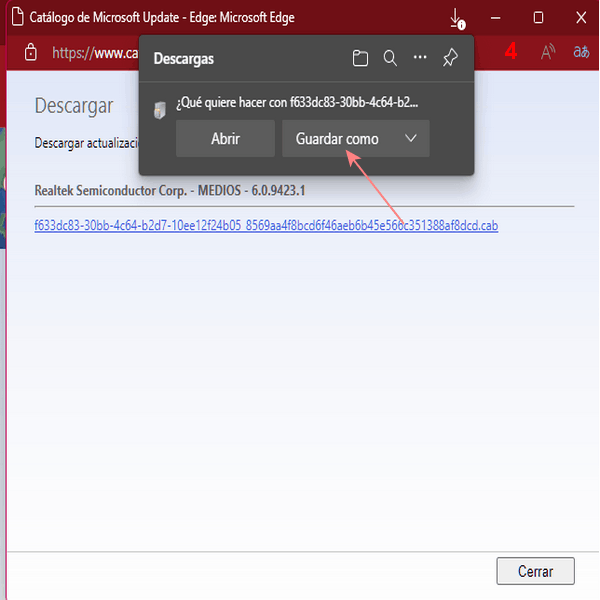Click the page icon in title bar
Viewport: 600px width, 600px height.
17,17
